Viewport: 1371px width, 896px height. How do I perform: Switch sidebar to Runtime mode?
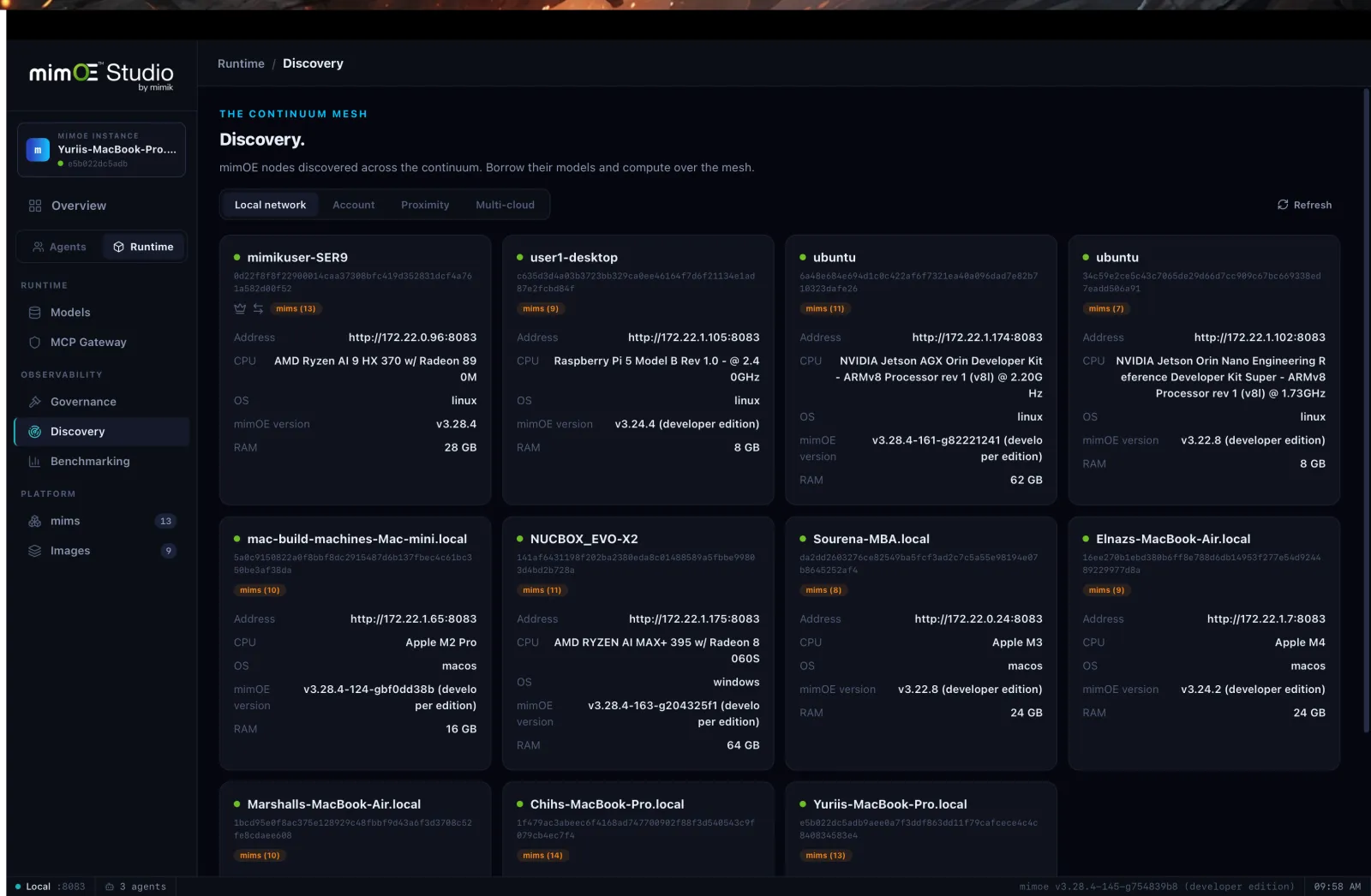(143, 247)
